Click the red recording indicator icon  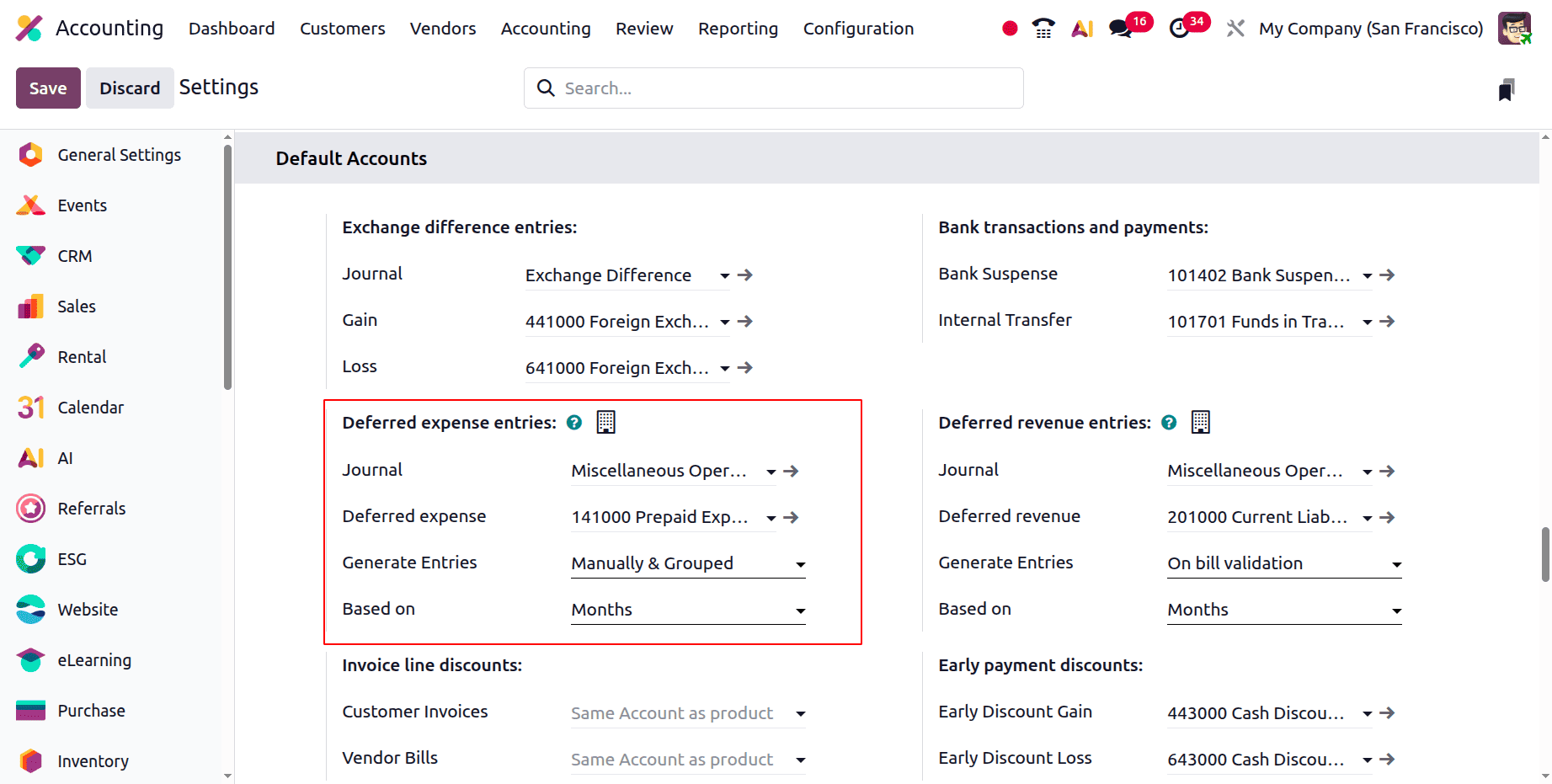1010,29
